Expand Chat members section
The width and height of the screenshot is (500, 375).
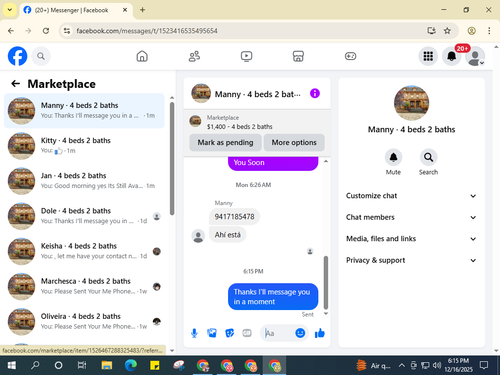coord(411,217)
